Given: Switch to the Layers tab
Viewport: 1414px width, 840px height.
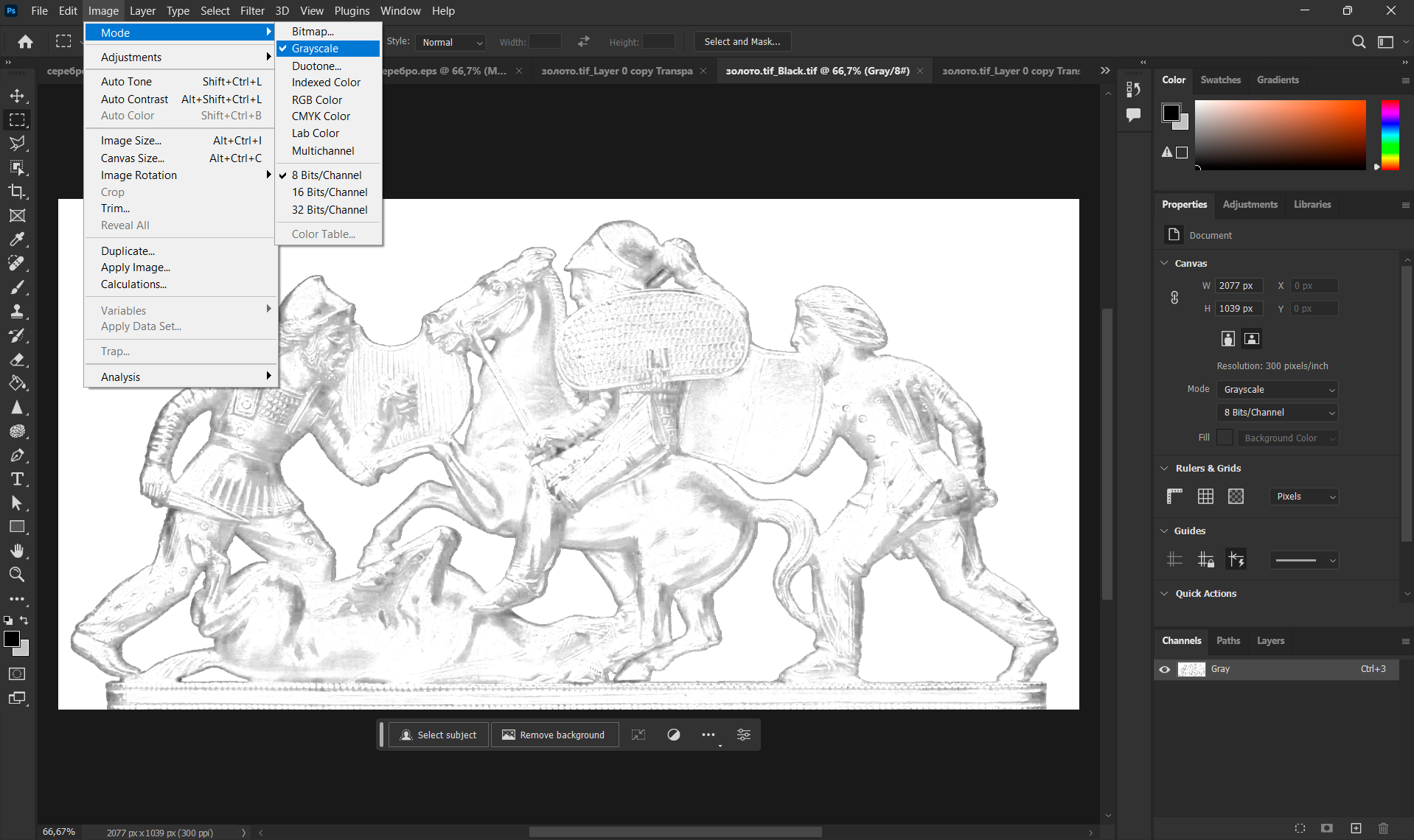Looking at the screenshot, I should [1270, 640].
